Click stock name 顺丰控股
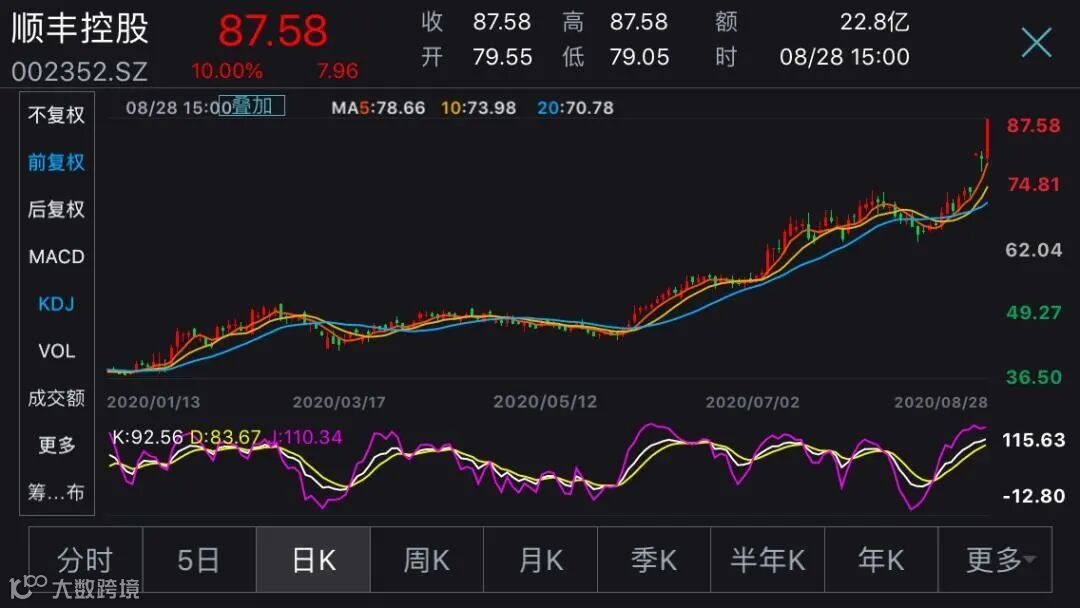This screenshot has width=1080, height=608. [80, 29]
